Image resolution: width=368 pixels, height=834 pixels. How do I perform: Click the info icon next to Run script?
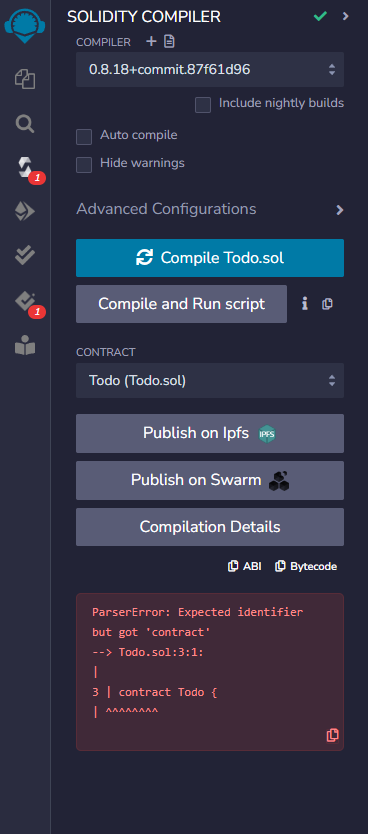point(305,304)
